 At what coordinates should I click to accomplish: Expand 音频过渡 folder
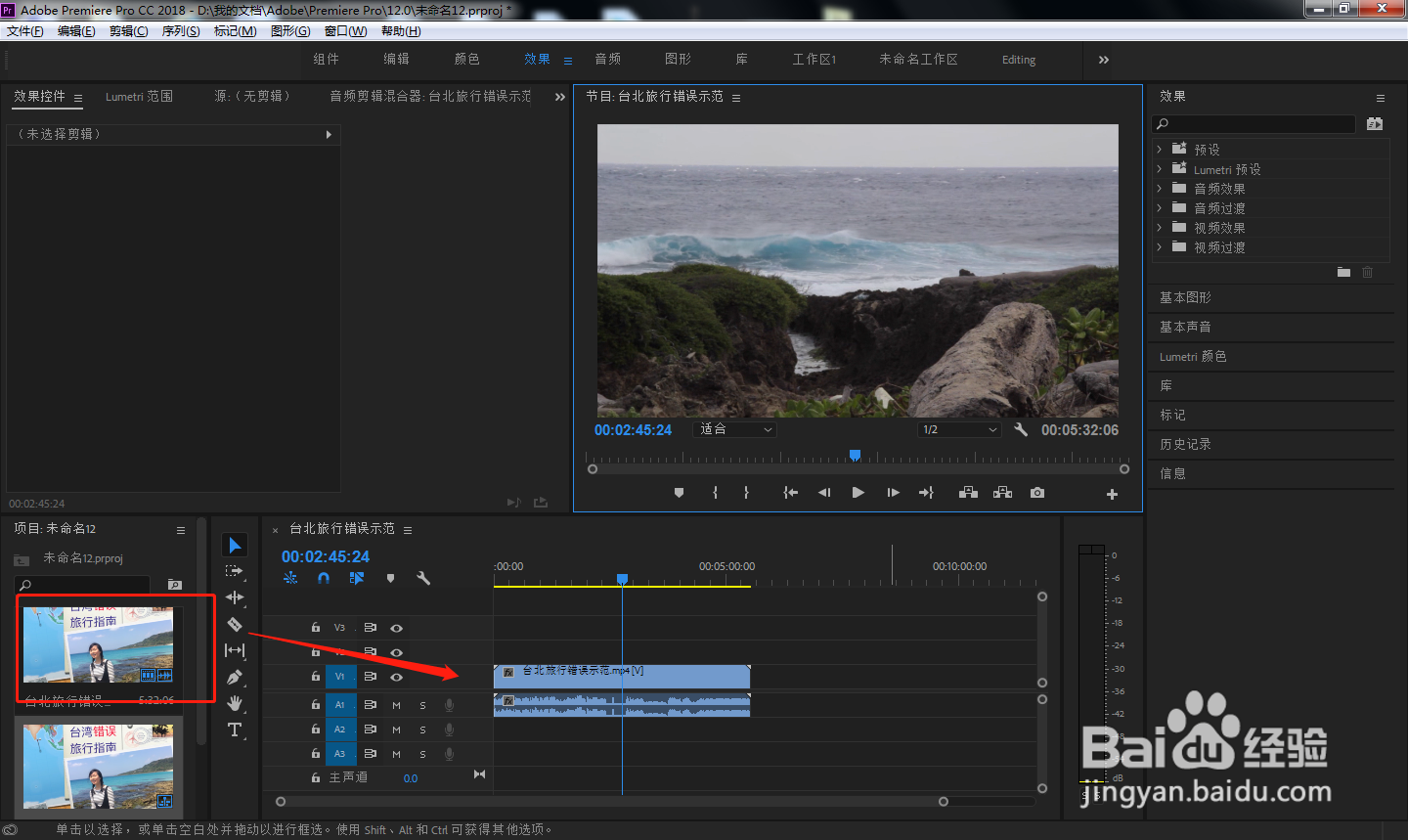[x=1160, y=208]
